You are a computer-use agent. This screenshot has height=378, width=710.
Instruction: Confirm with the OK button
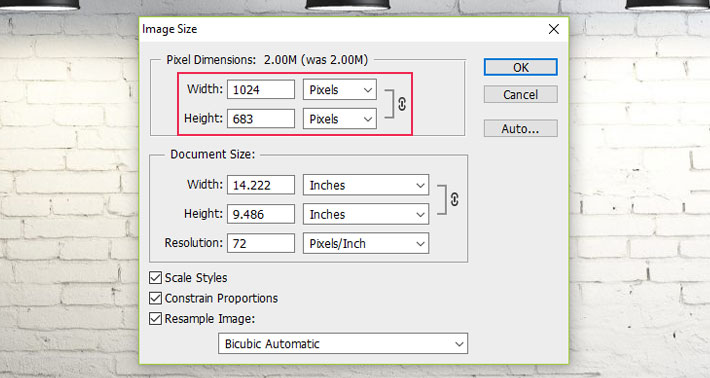click(521, 67)
